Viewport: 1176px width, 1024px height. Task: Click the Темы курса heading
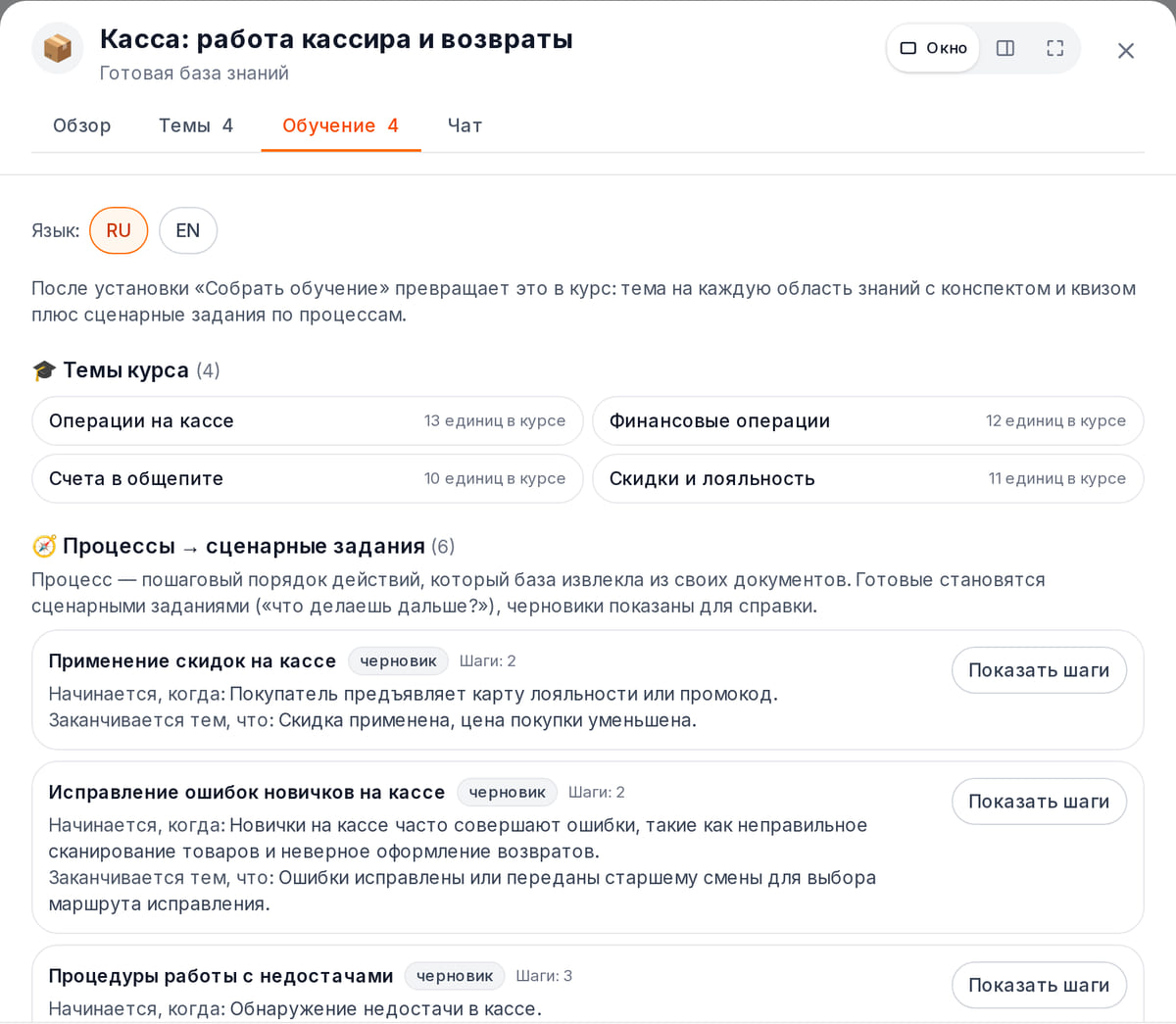(x=125, y=370)
